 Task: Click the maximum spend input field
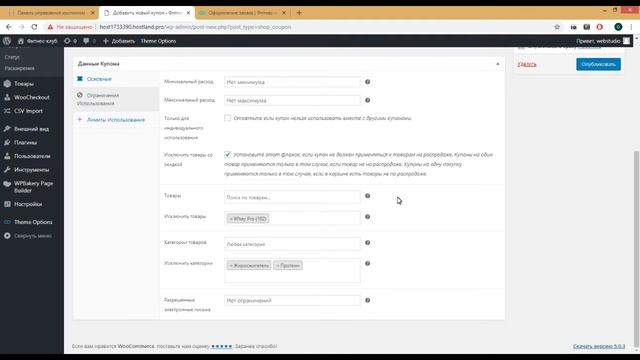click(x=292, y=100)
